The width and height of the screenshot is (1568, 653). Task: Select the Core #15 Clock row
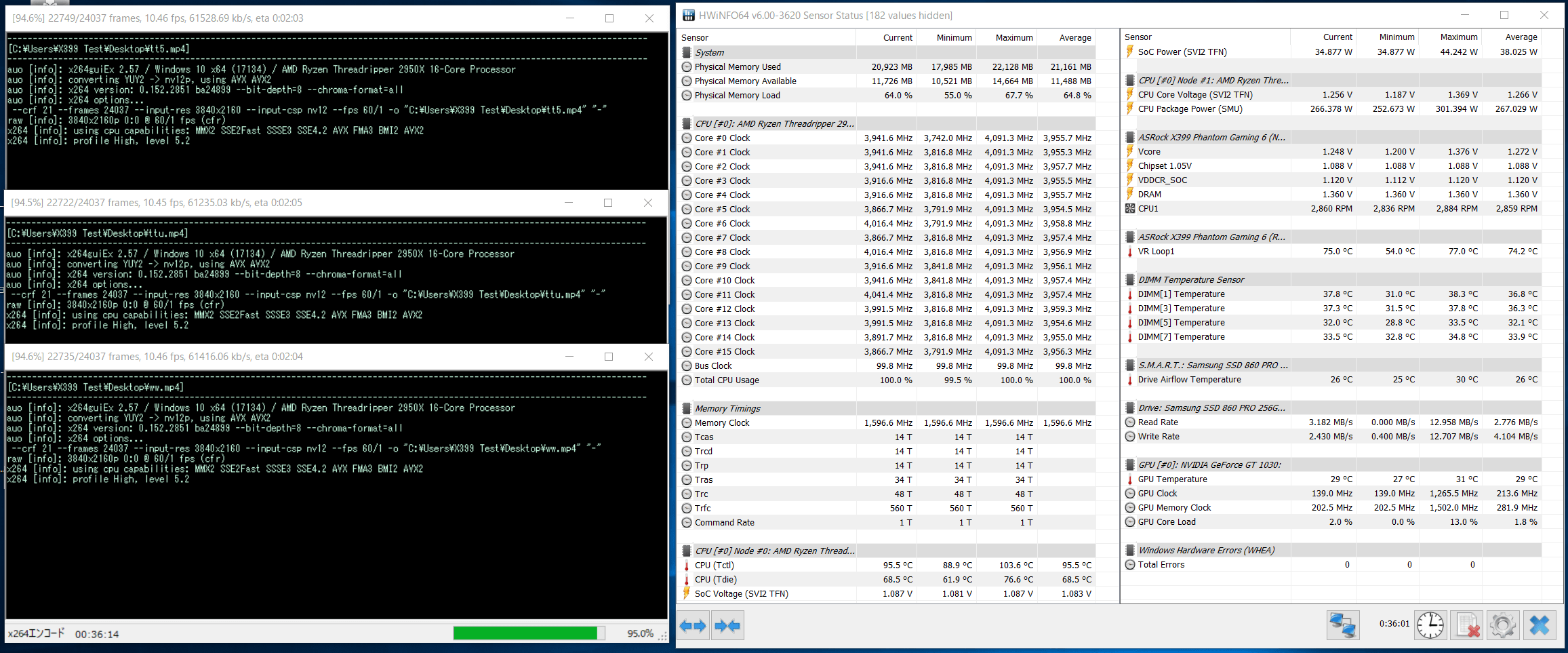887,351
